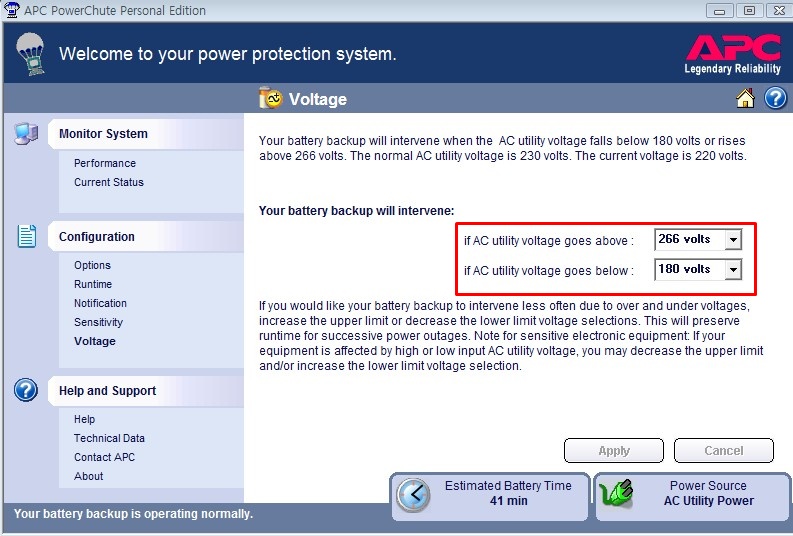This screenshot has width=793, height=536.
Task: Open the 'goes above' 266 volts dropdown
Action: click(x=733, y=240)
